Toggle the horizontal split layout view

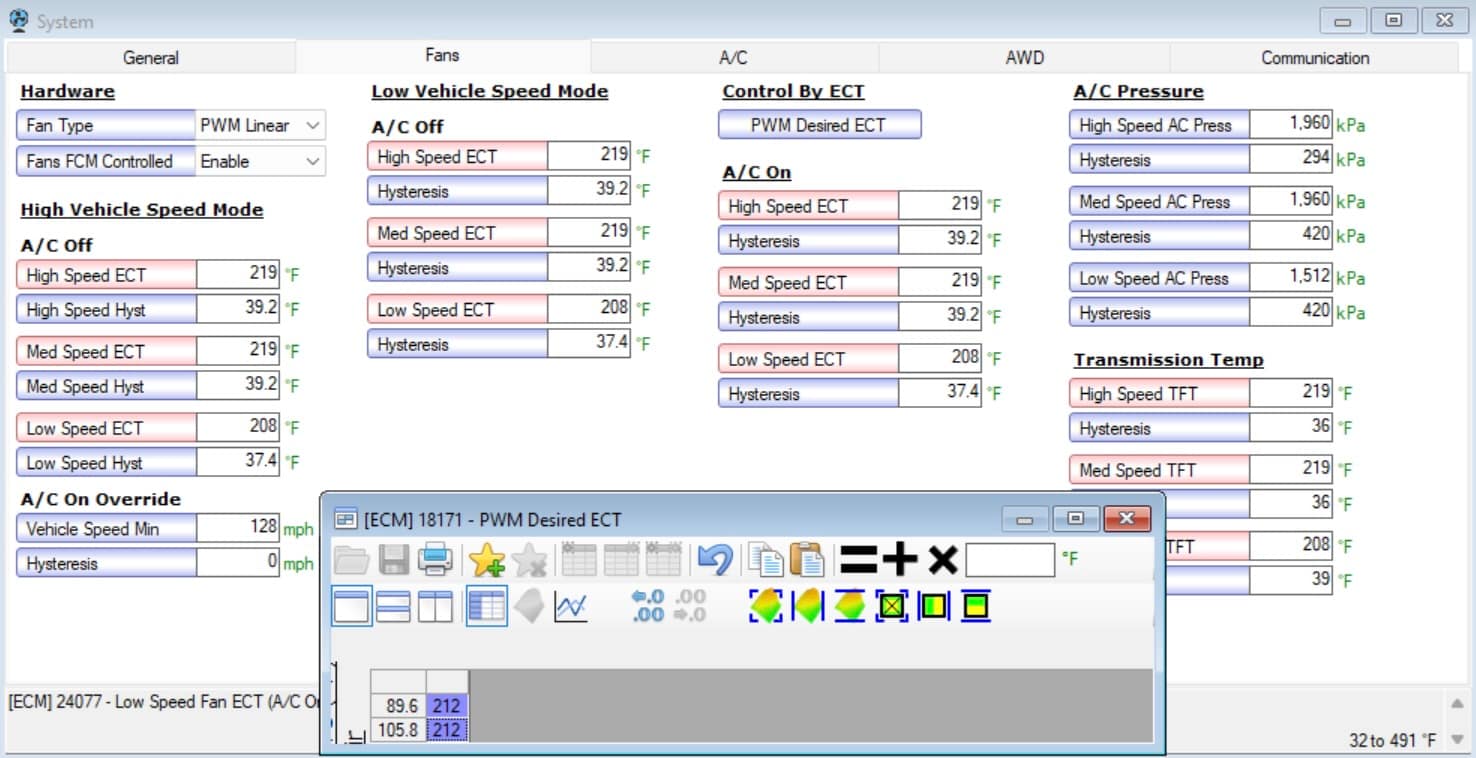click(x=393, y=607)
